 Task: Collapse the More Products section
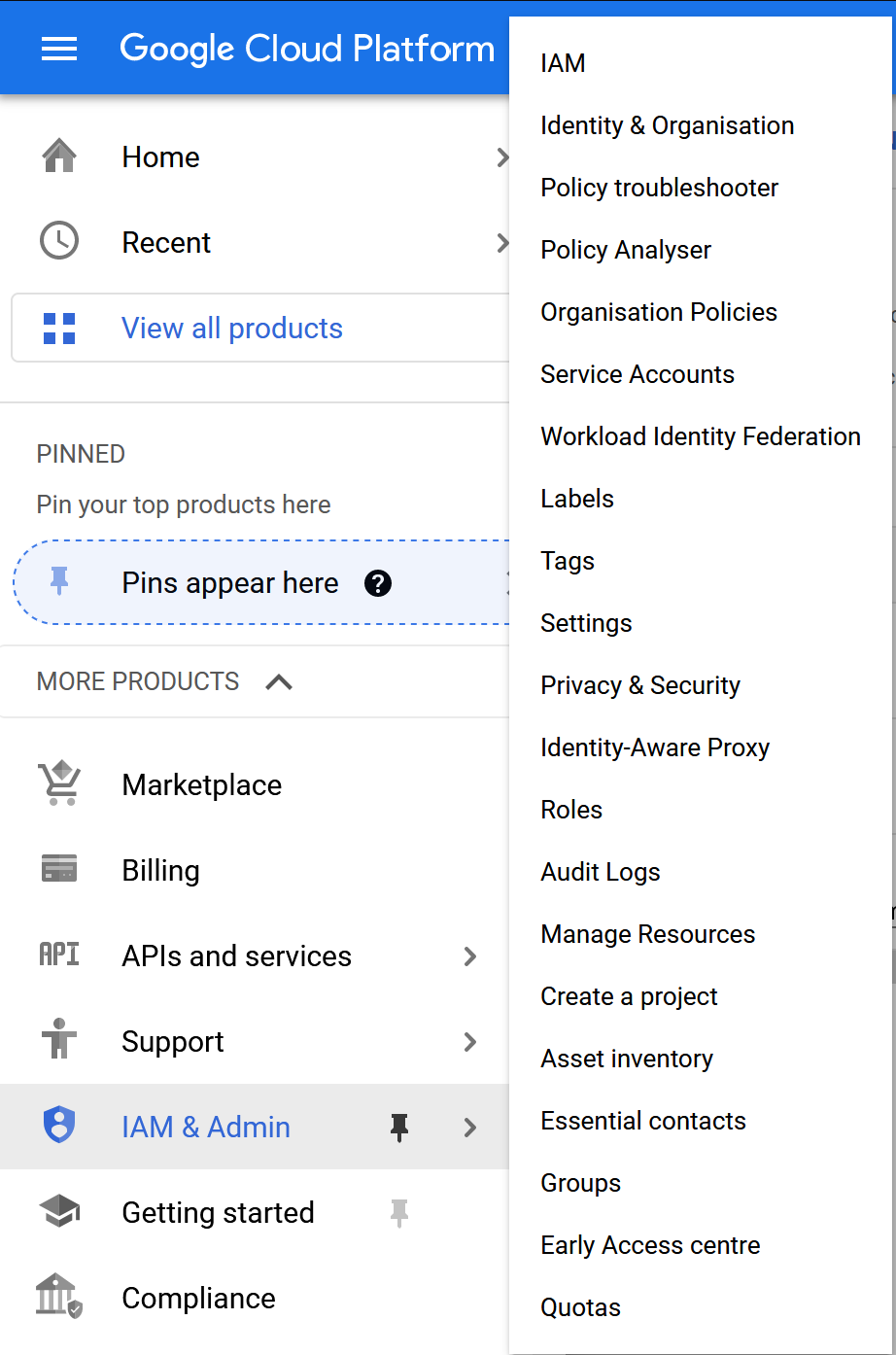click(279, 682)
